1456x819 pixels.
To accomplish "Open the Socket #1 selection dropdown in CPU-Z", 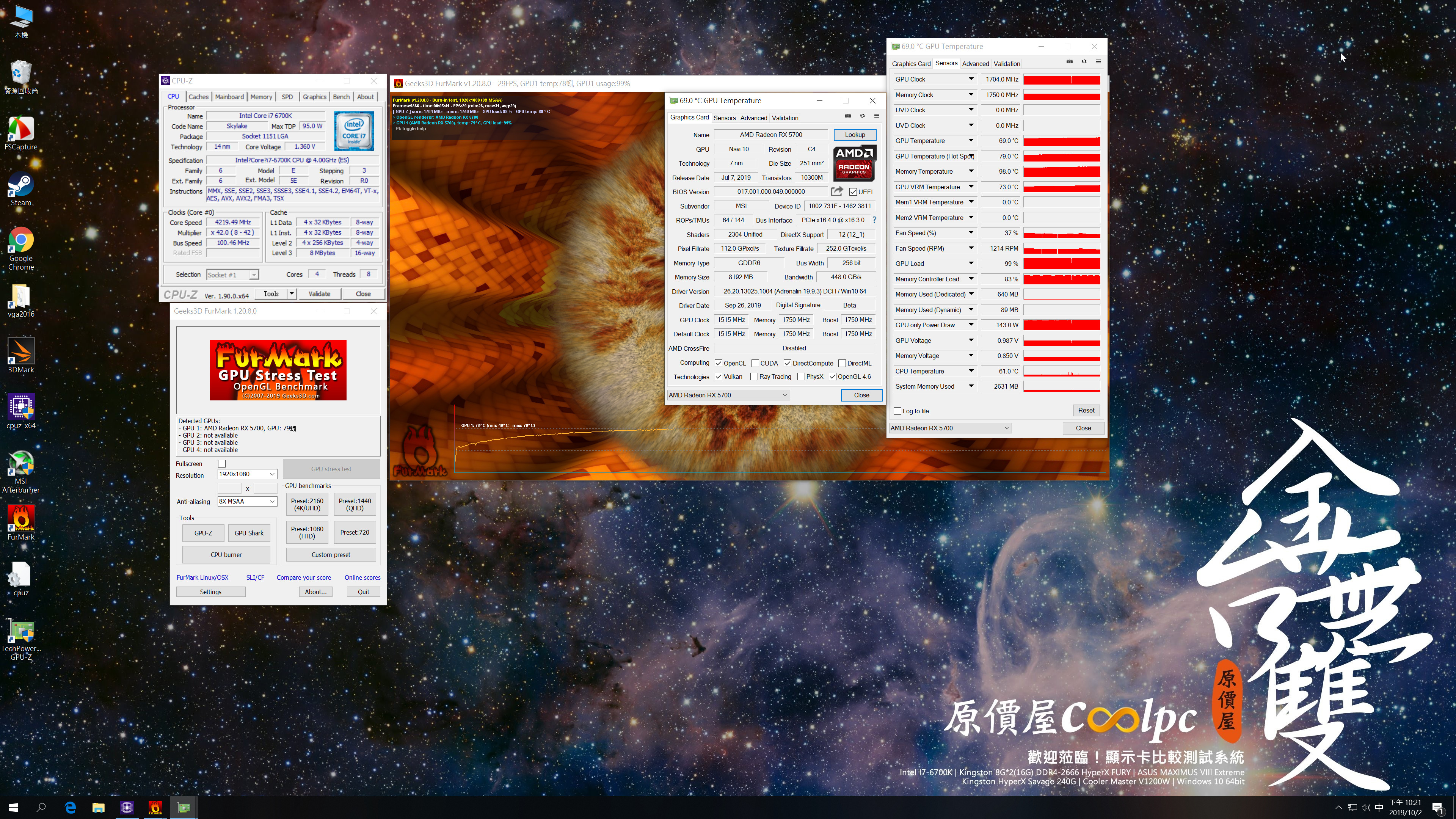I will point(232,275).
